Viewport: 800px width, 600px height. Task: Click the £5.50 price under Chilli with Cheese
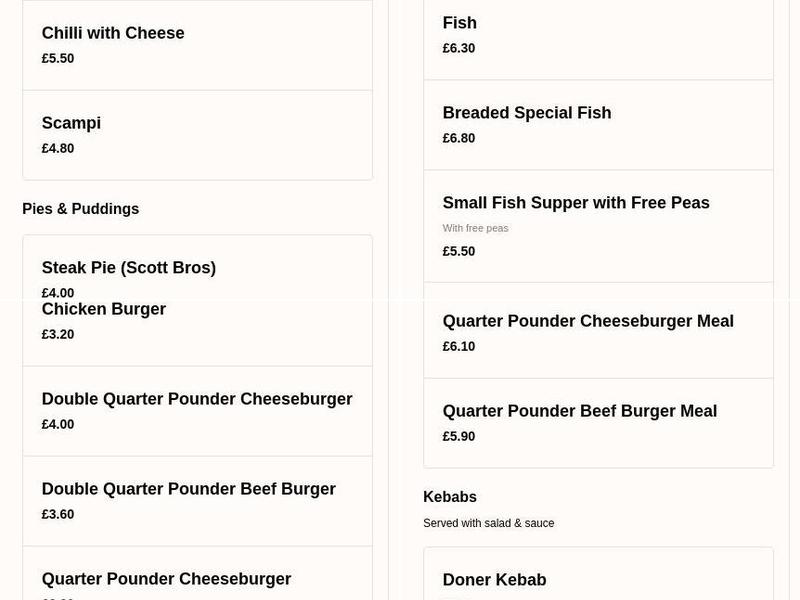55,58
